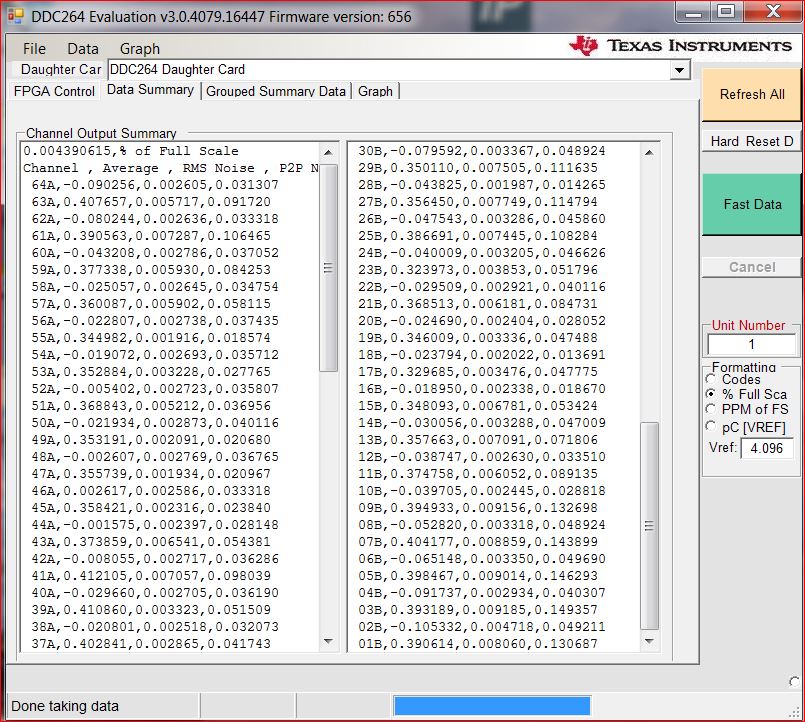Click the Unit Number input field
Image resolution: width=805 pixels, height=722 pixels.
click(751, 345)
